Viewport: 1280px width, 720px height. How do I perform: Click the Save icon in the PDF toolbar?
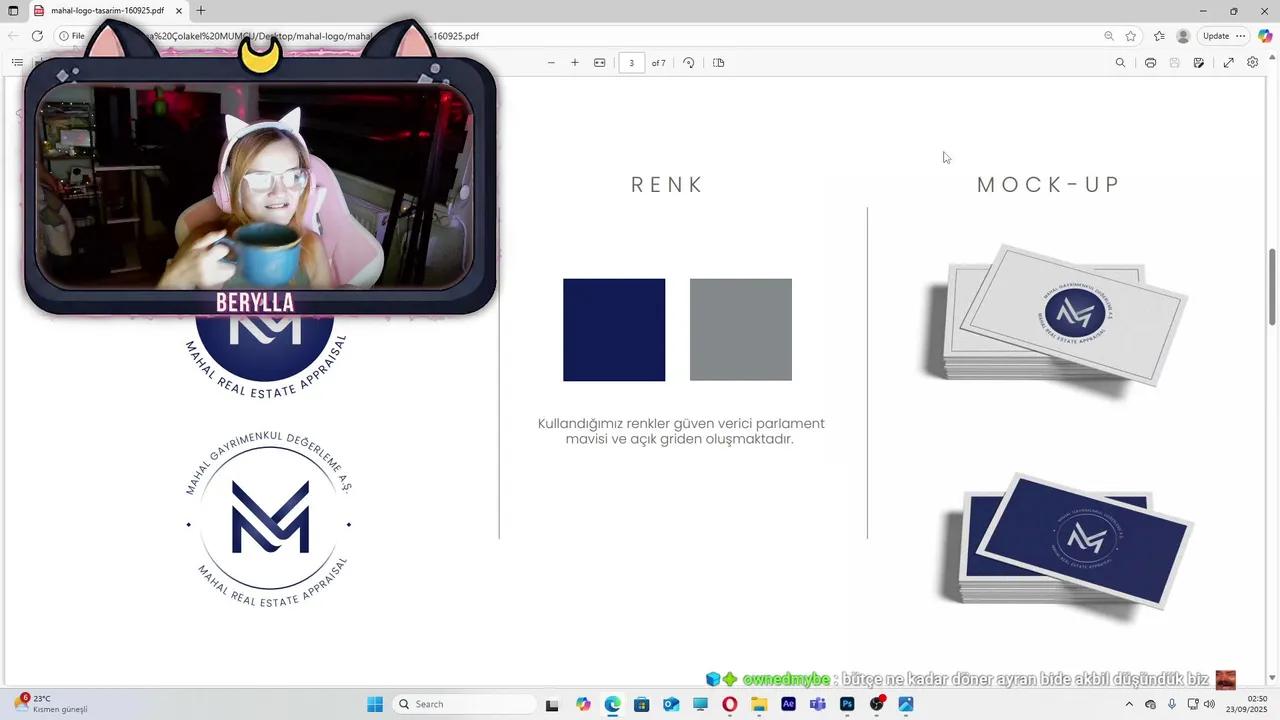coord(1175,63)
